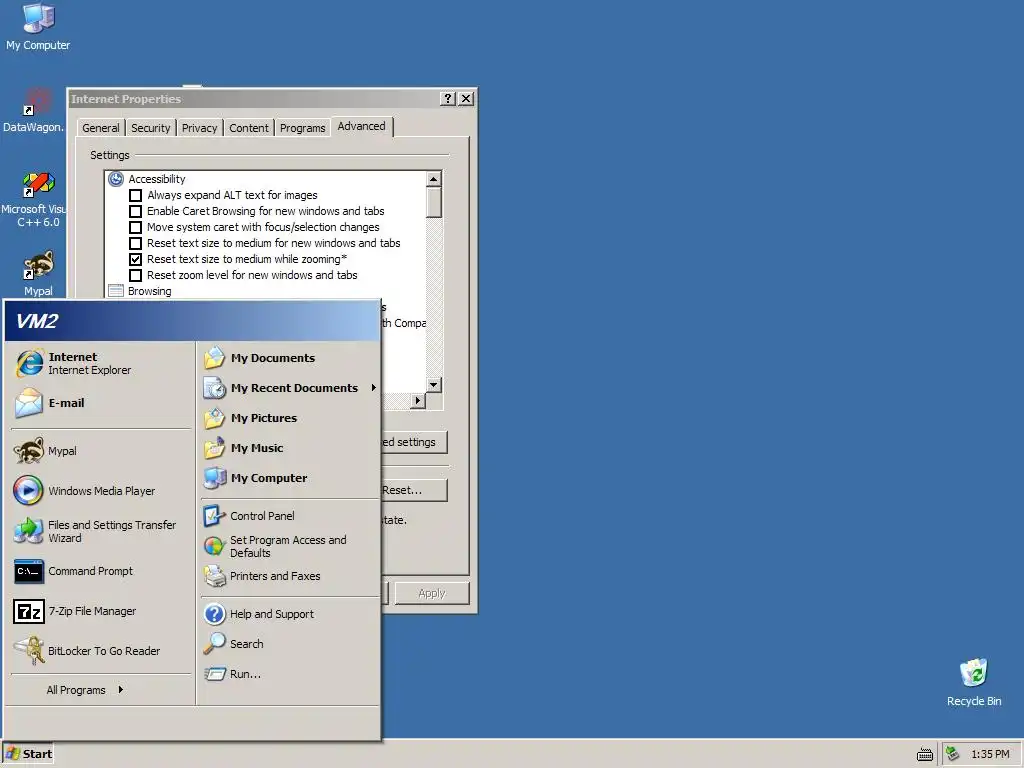
Task: Click the network tray icon beside the clock
Action: tap(953, 754)
